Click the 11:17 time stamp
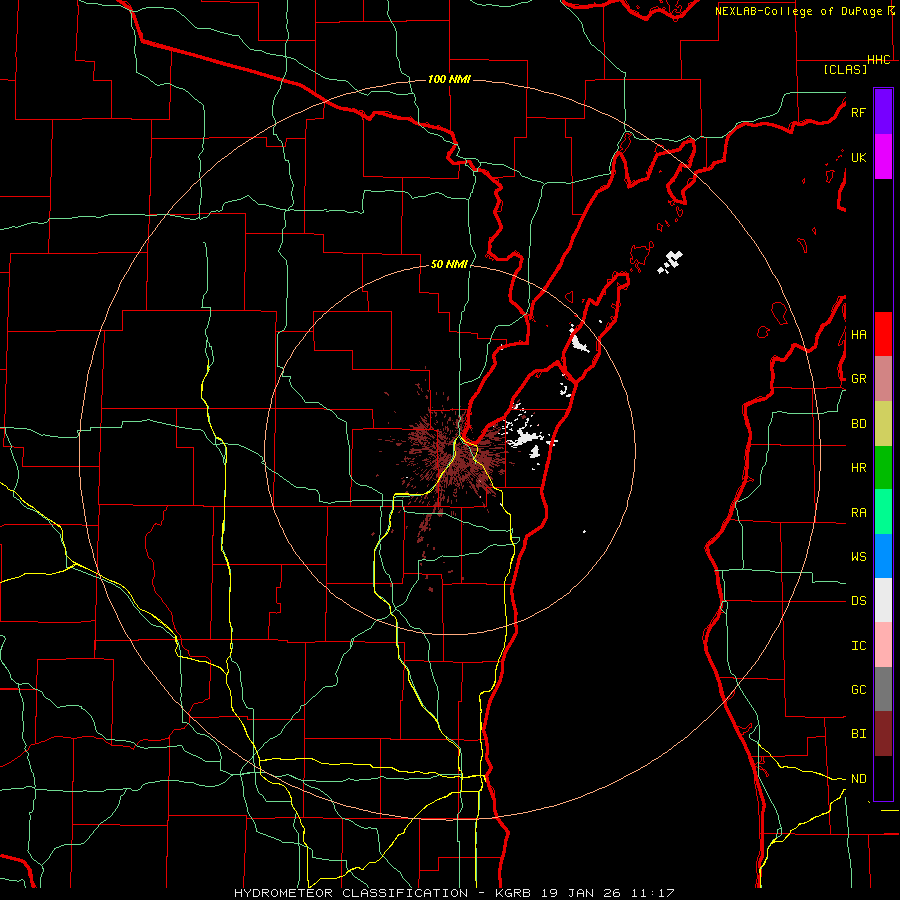900x900 pixels. point(653,893)
